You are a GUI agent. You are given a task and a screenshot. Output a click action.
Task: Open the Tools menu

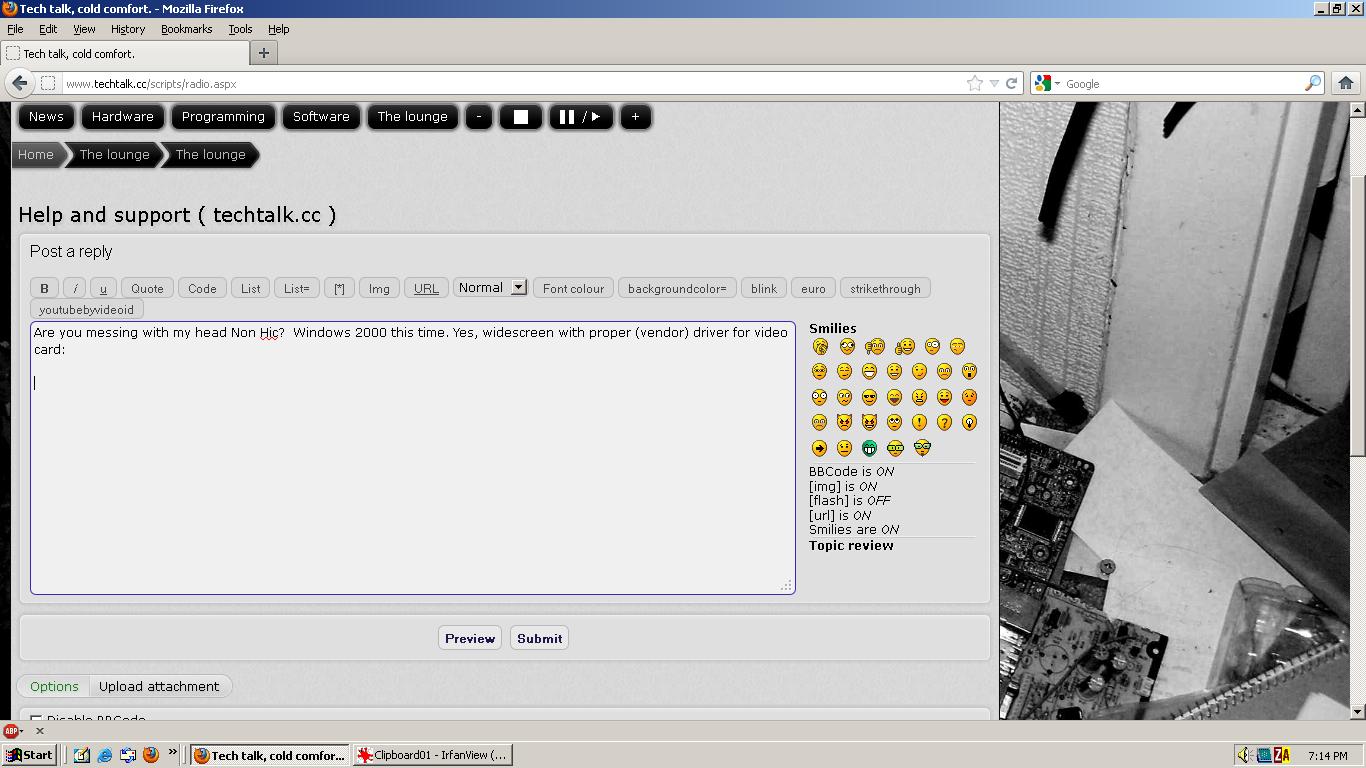pyautogui.click(x=240, y=29)
